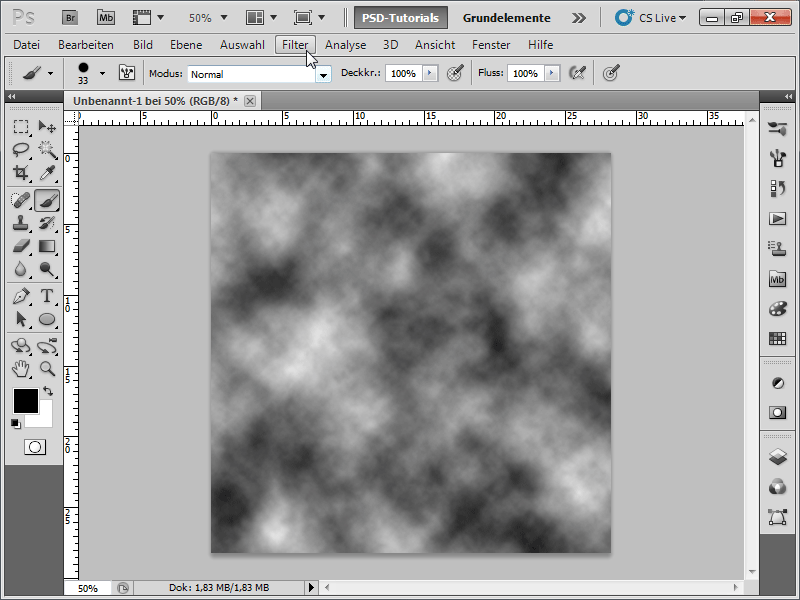Reset default foreground and background colors
The image size is (800, 600).
[16, 423]
